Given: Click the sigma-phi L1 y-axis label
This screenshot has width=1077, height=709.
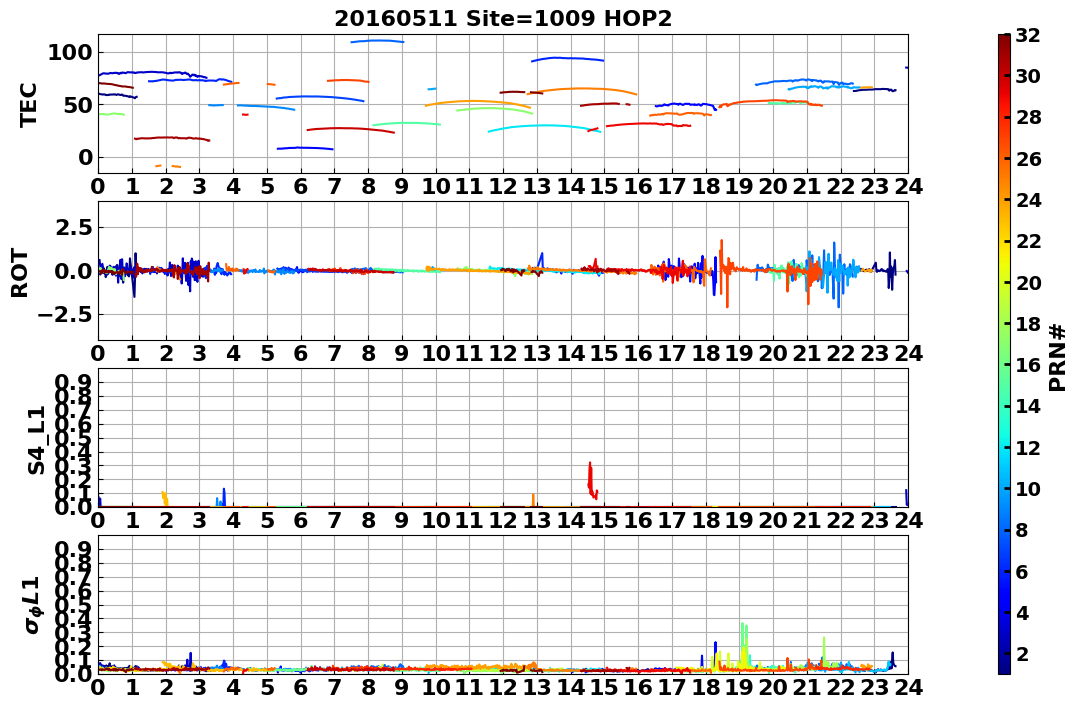Looking at the screenshot, I should [32, 605].
